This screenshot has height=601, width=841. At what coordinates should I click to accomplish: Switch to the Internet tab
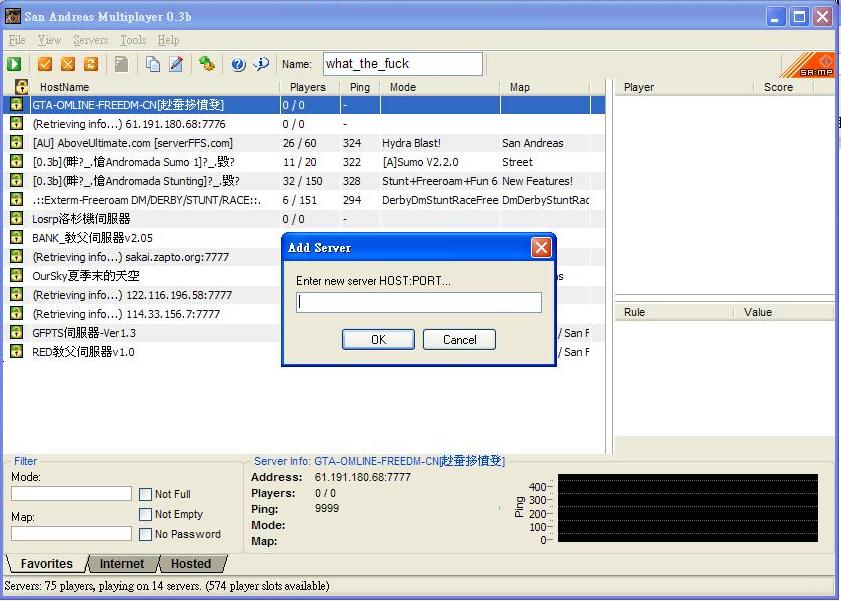click(122, 563)
